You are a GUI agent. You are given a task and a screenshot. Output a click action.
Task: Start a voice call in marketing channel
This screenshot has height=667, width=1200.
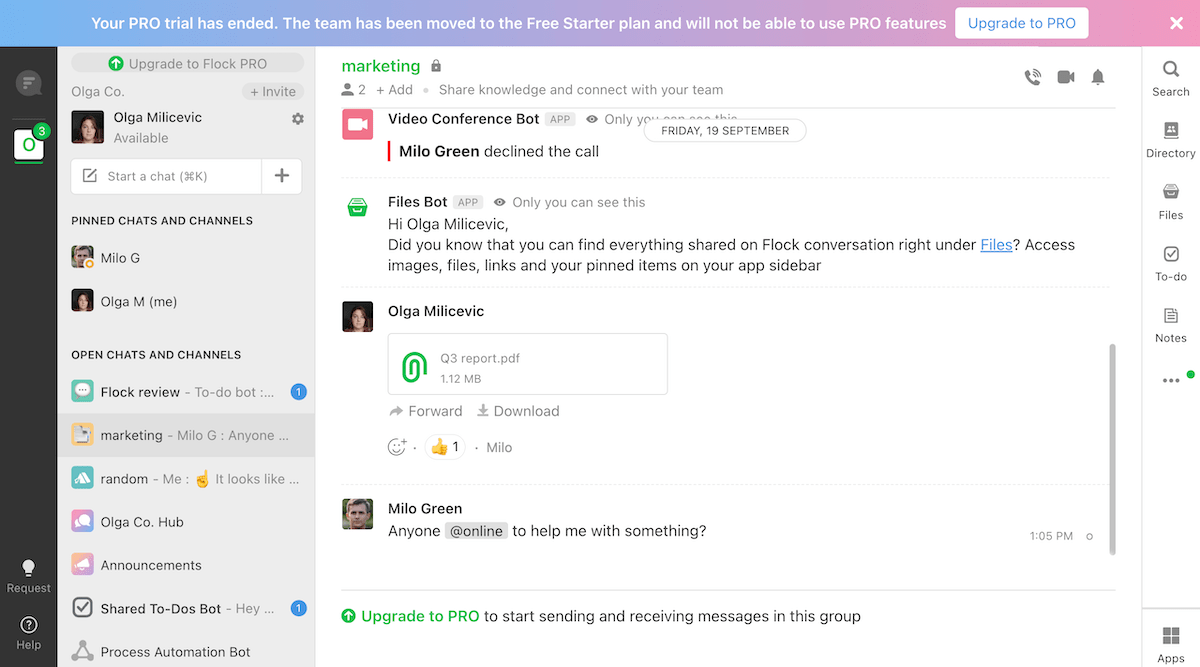click(x=1033, y=77)
